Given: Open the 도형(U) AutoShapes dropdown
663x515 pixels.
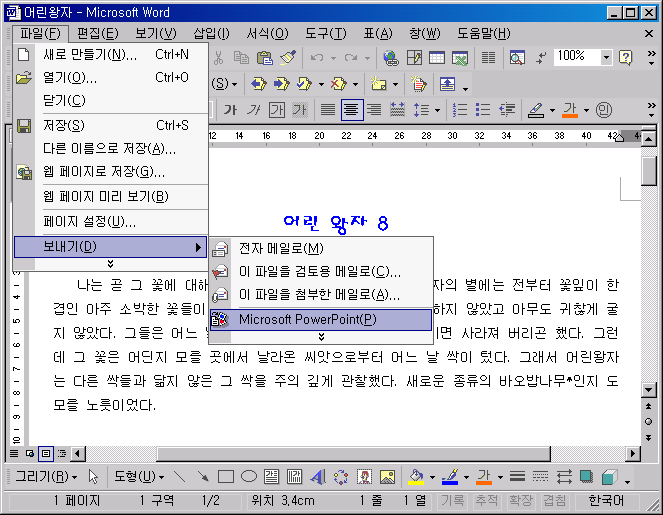Looking at the screenshot, I should tap(139, 477).
